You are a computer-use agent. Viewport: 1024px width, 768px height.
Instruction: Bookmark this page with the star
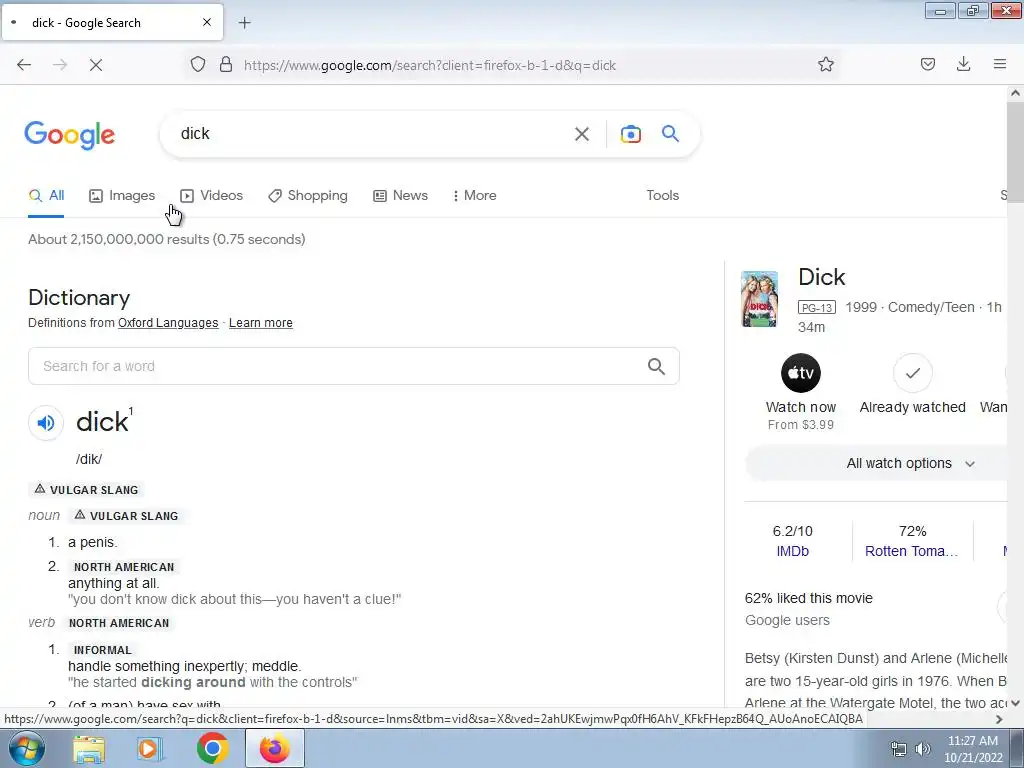[x=825, y=64]
